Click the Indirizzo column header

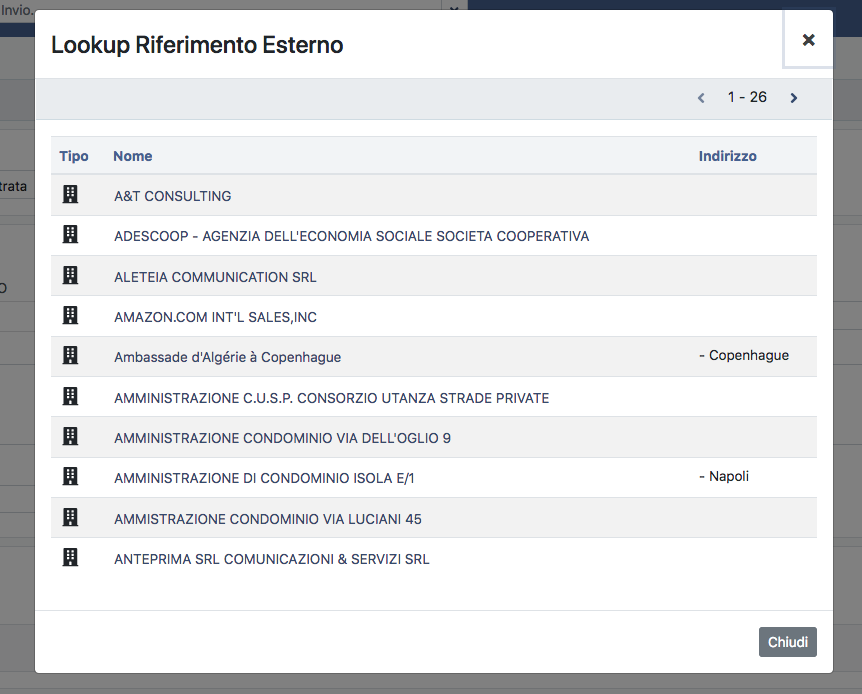(727, 156)
